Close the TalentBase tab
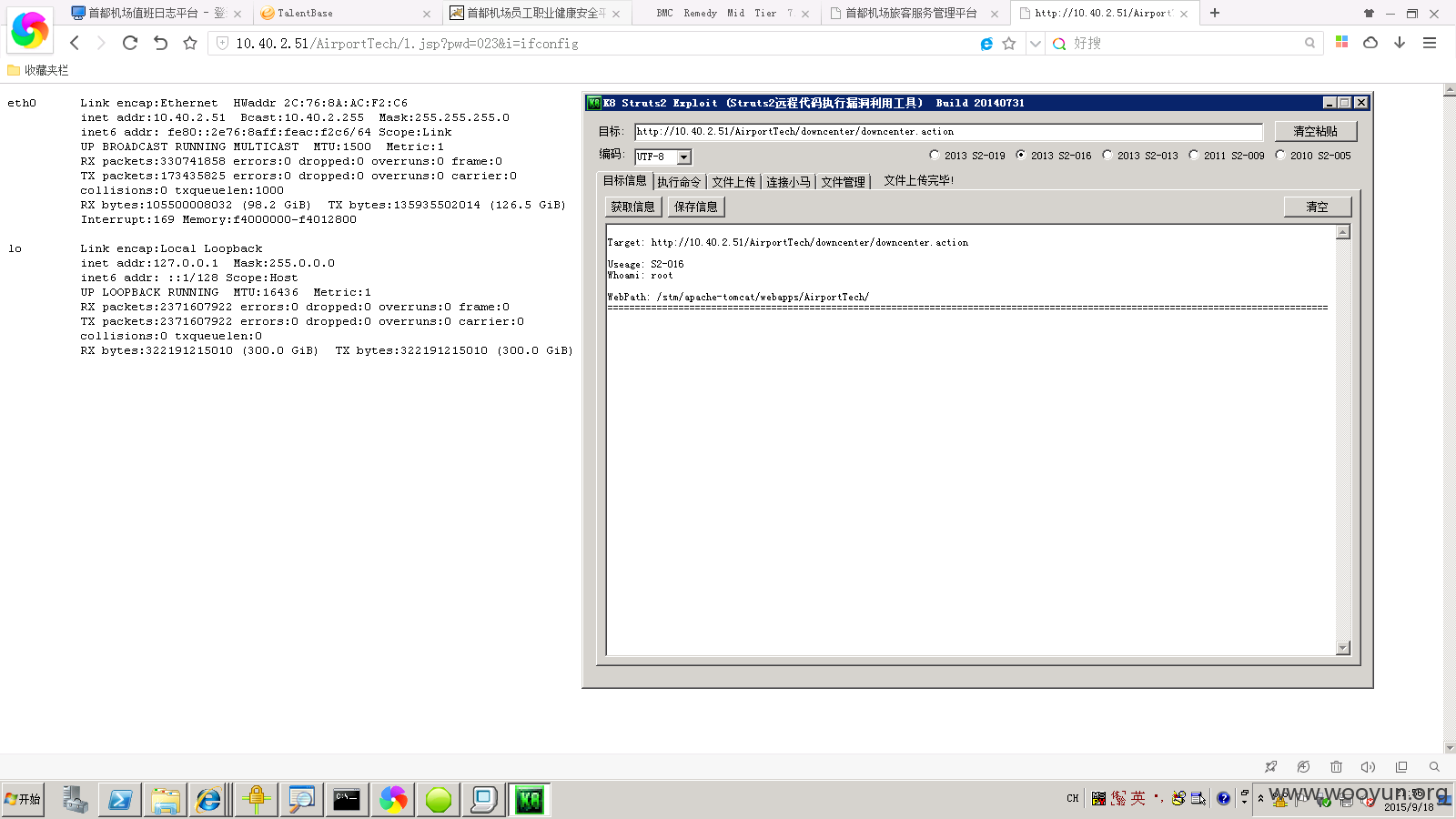Viewport: 1456px width, 819px height. pyautogui.click(x=427, y=14)
